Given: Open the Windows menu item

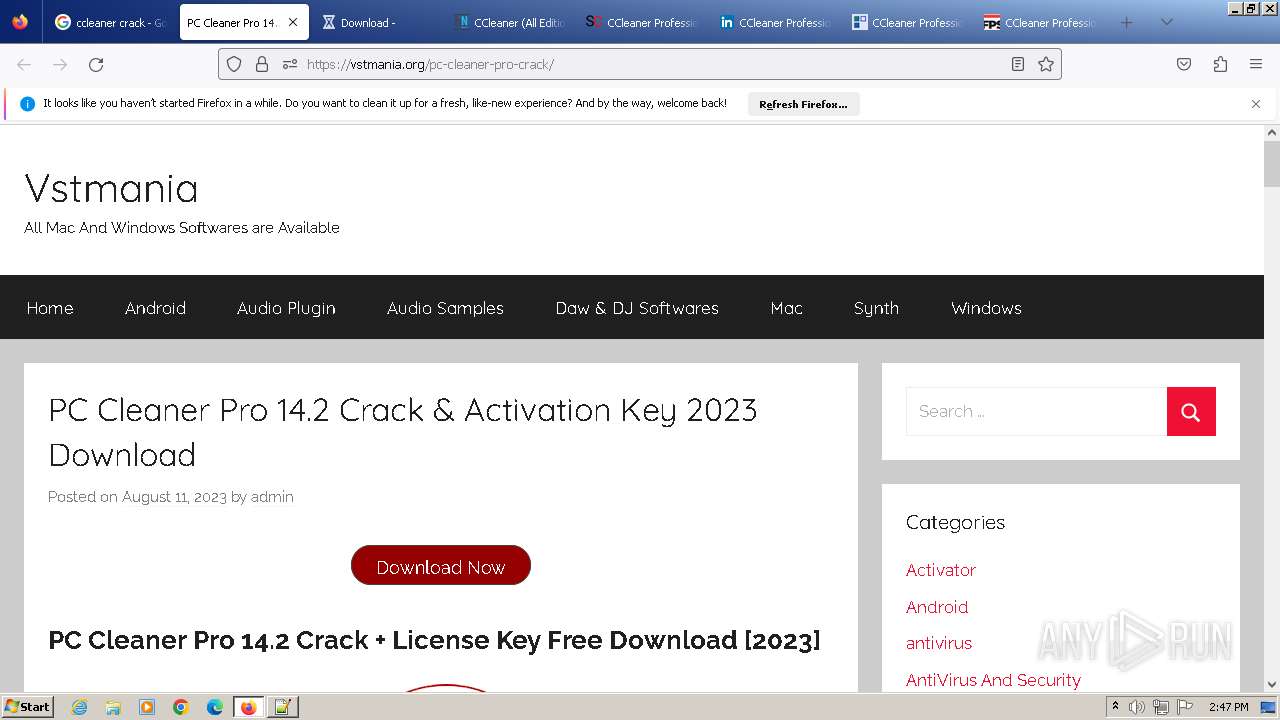Looking at the screenshot, I should [986, 308].
